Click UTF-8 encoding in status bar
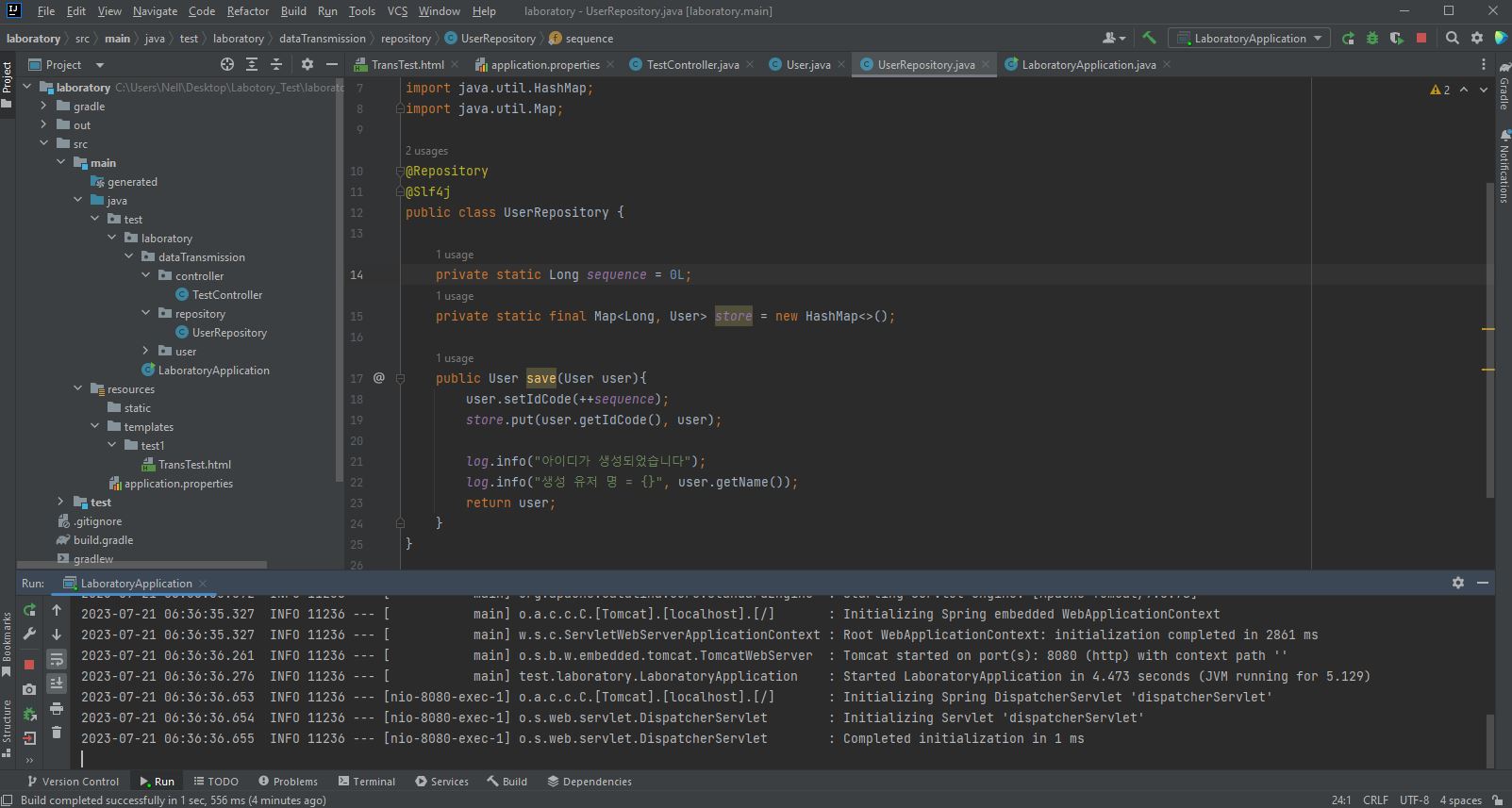 [x=1414, y=800]
